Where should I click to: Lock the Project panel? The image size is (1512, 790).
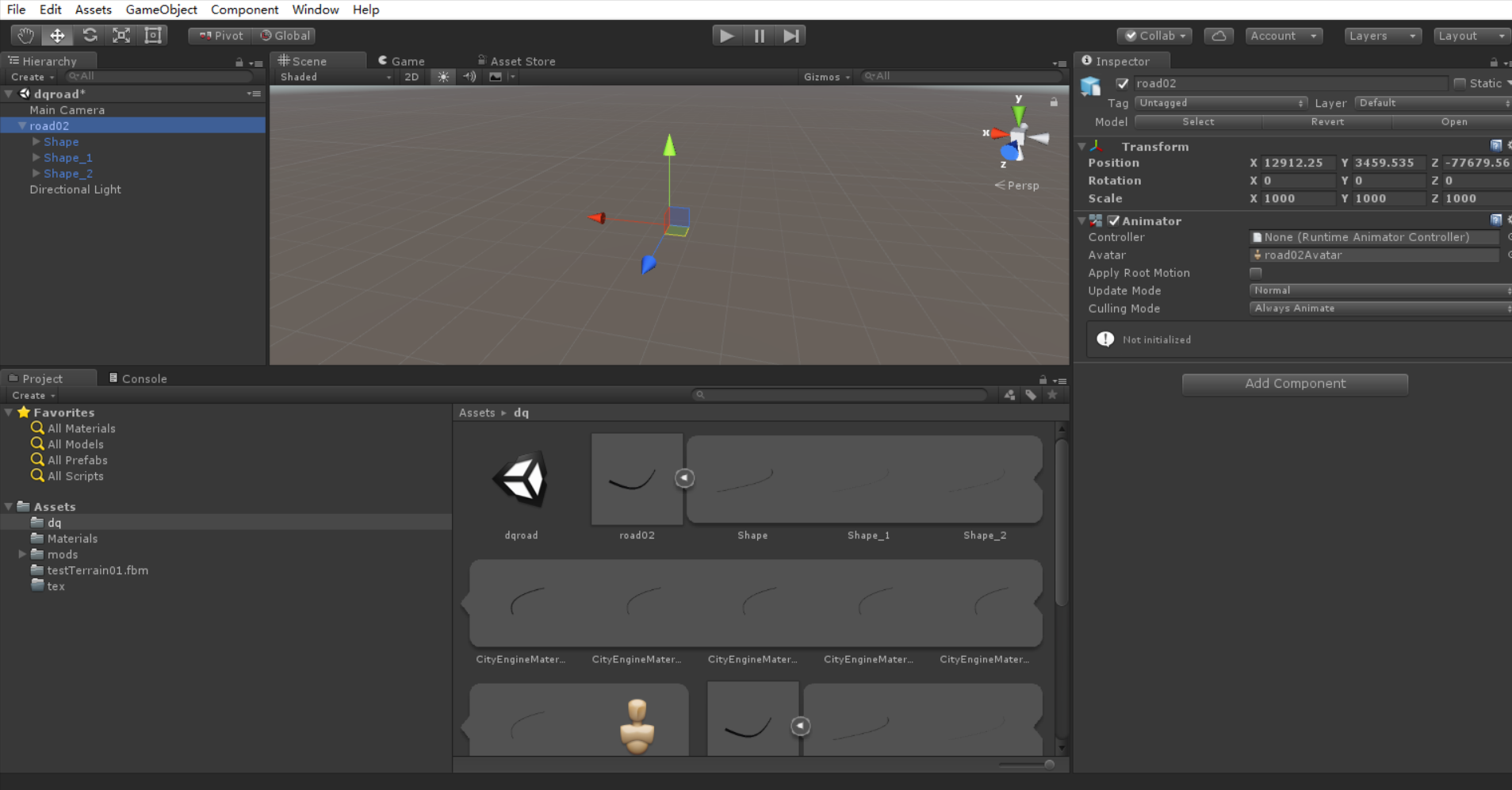pos(1043,380)
